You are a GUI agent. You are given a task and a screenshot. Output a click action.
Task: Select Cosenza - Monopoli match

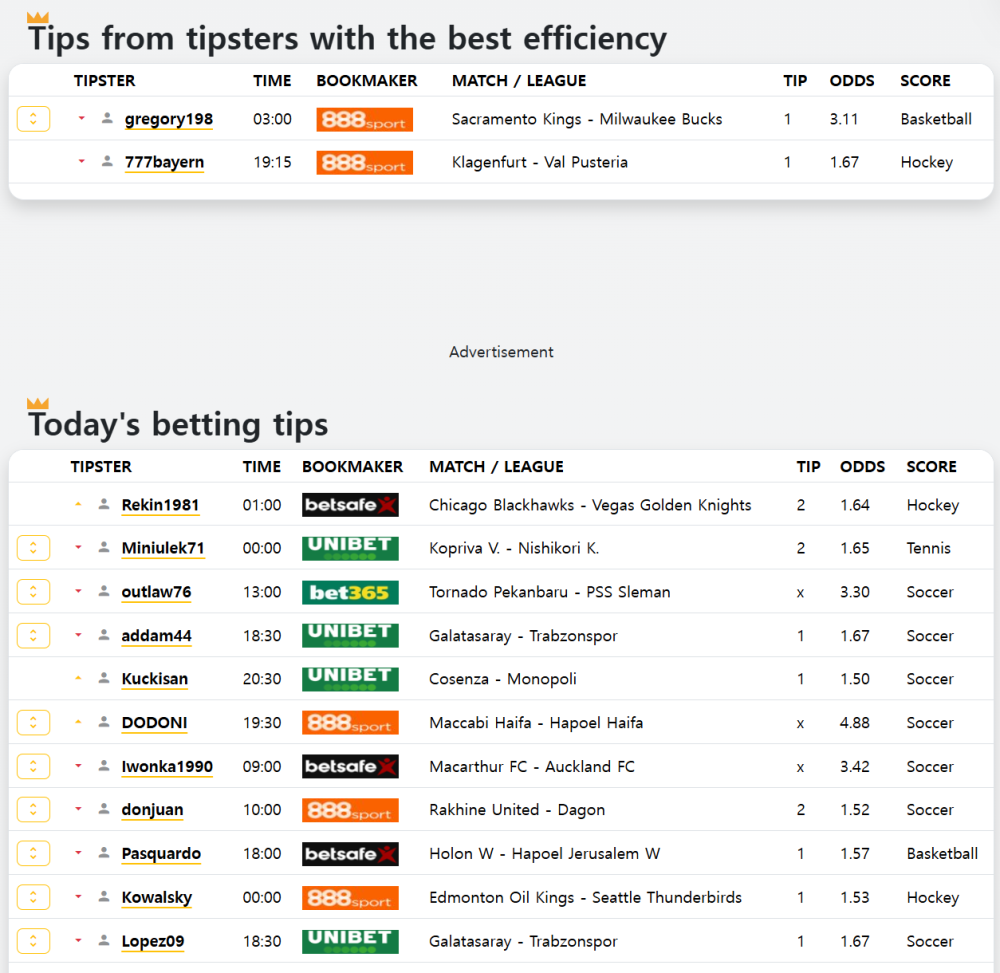(x=503, y=679)
